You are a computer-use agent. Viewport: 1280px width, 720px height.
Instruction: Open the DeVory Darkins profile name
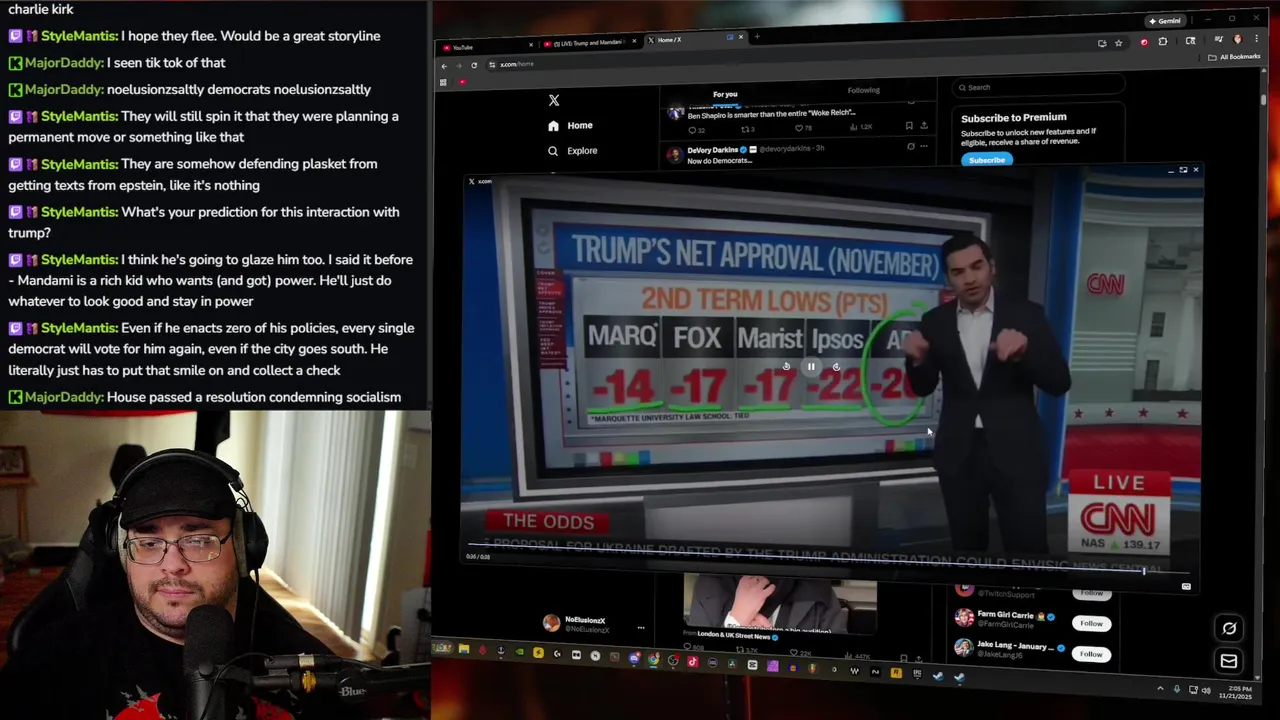click(x=712, y=150)
